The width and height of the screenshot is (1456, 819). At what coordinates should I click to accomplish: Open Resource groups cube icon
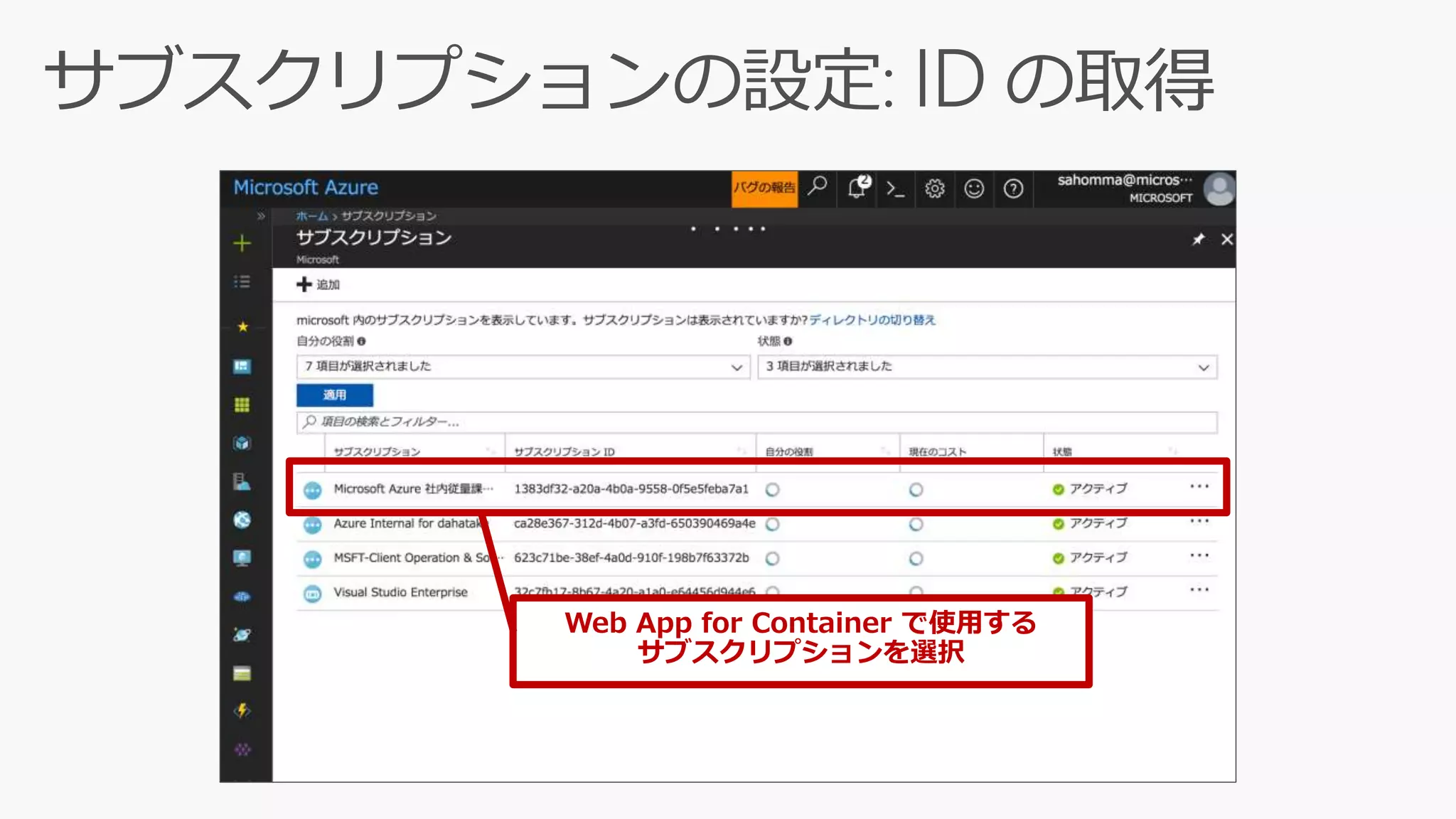(242, 443)
